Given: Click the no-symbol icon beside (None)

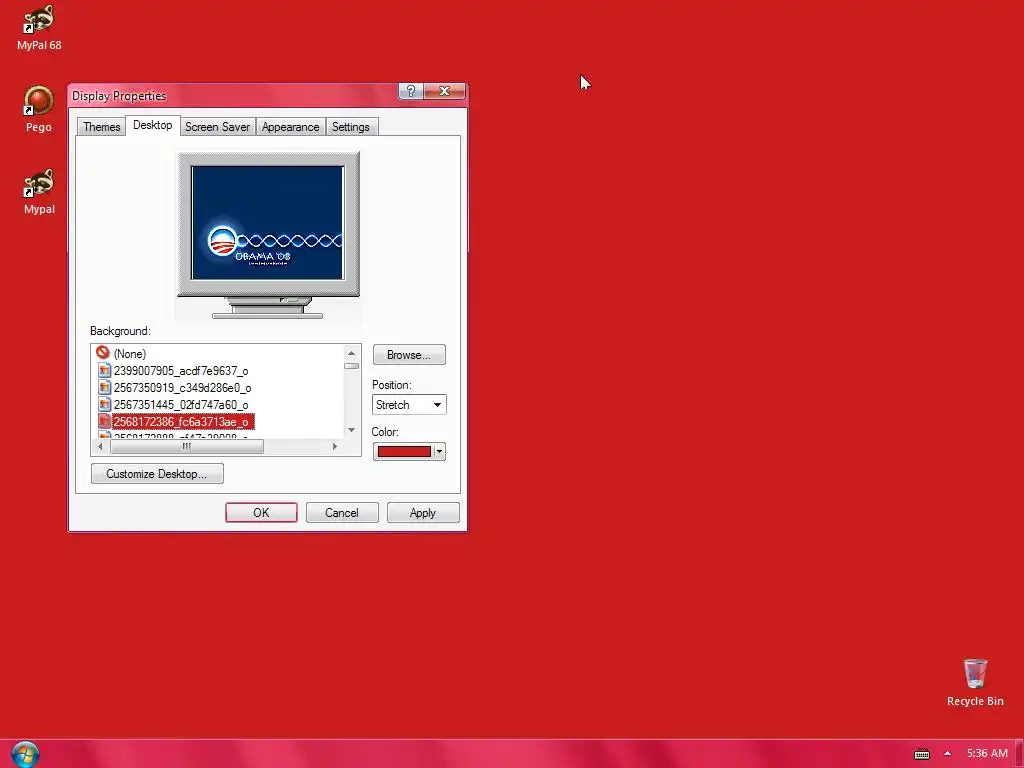Looking at the screenshot, I should point(103,353).
